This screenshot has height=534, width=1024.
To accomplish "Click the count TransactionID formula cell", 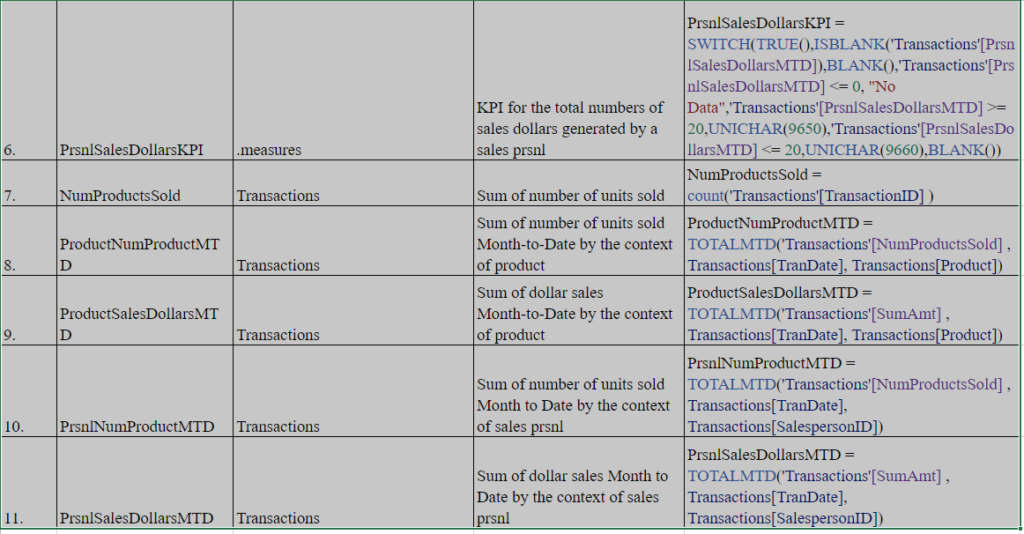I will coord(852,183).
